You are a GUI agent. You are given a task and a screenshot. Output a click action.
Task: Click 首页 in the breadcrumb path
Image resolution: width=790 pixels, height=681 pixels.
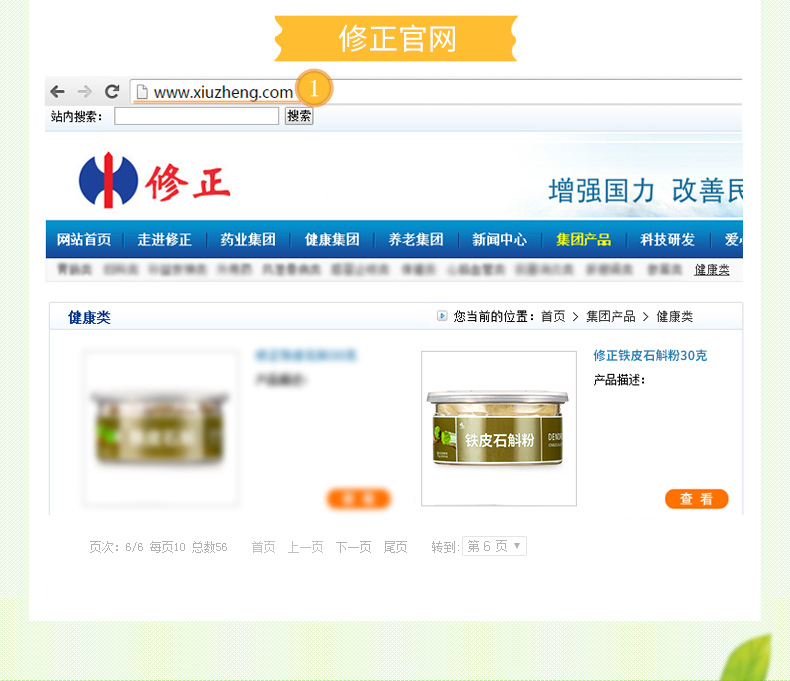553,317
